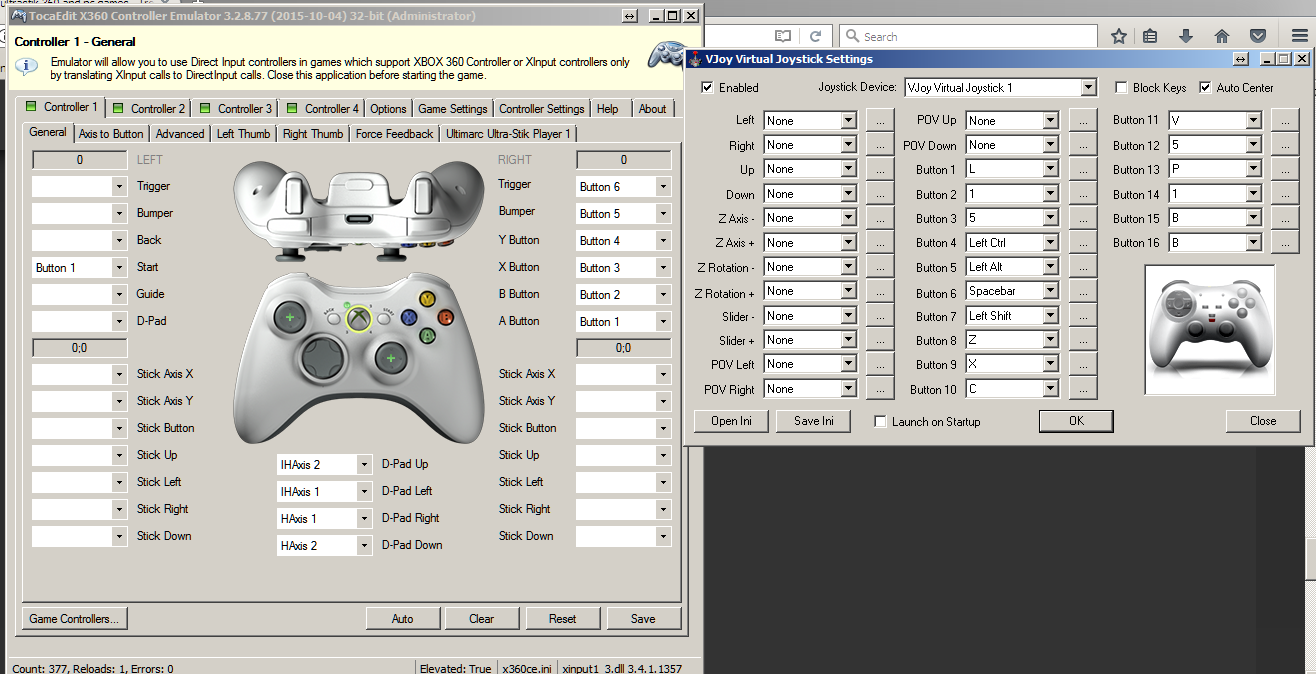
Task: Click the ... button for the Left direction
Action: tap(880, 121)
